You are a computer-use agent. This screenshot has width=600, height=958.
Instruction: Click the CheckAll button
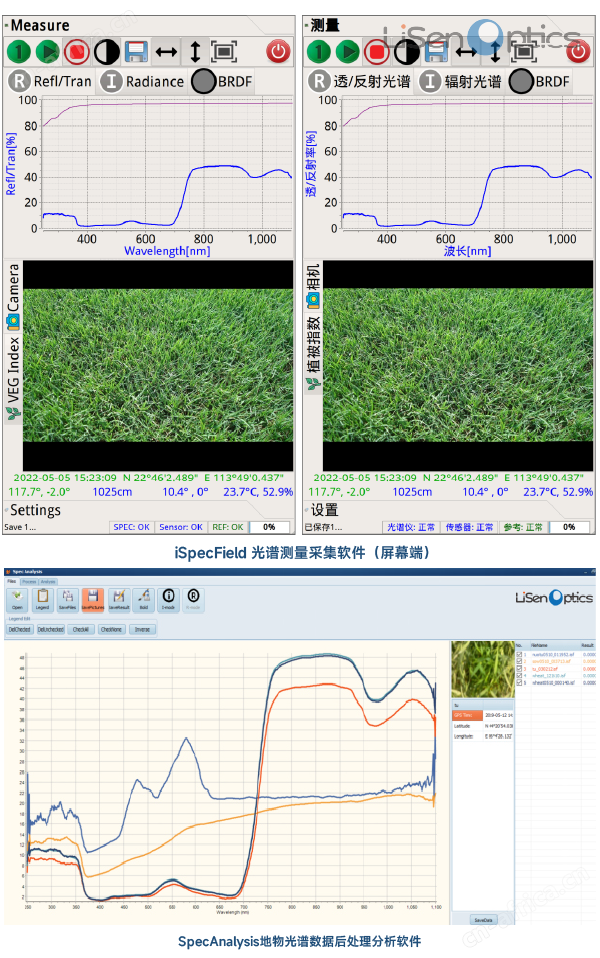81,629
